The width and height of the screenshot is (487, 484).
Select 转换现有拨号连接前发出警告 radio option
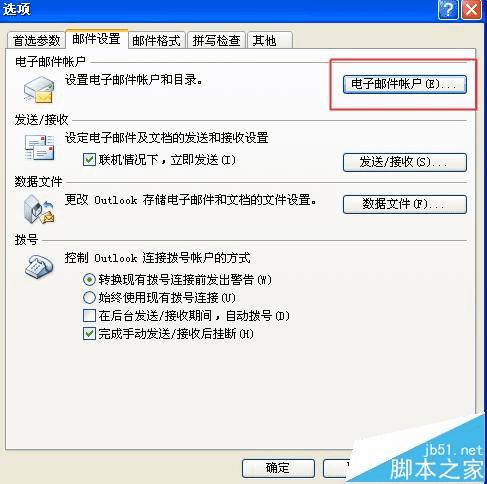tap(89, 280)
